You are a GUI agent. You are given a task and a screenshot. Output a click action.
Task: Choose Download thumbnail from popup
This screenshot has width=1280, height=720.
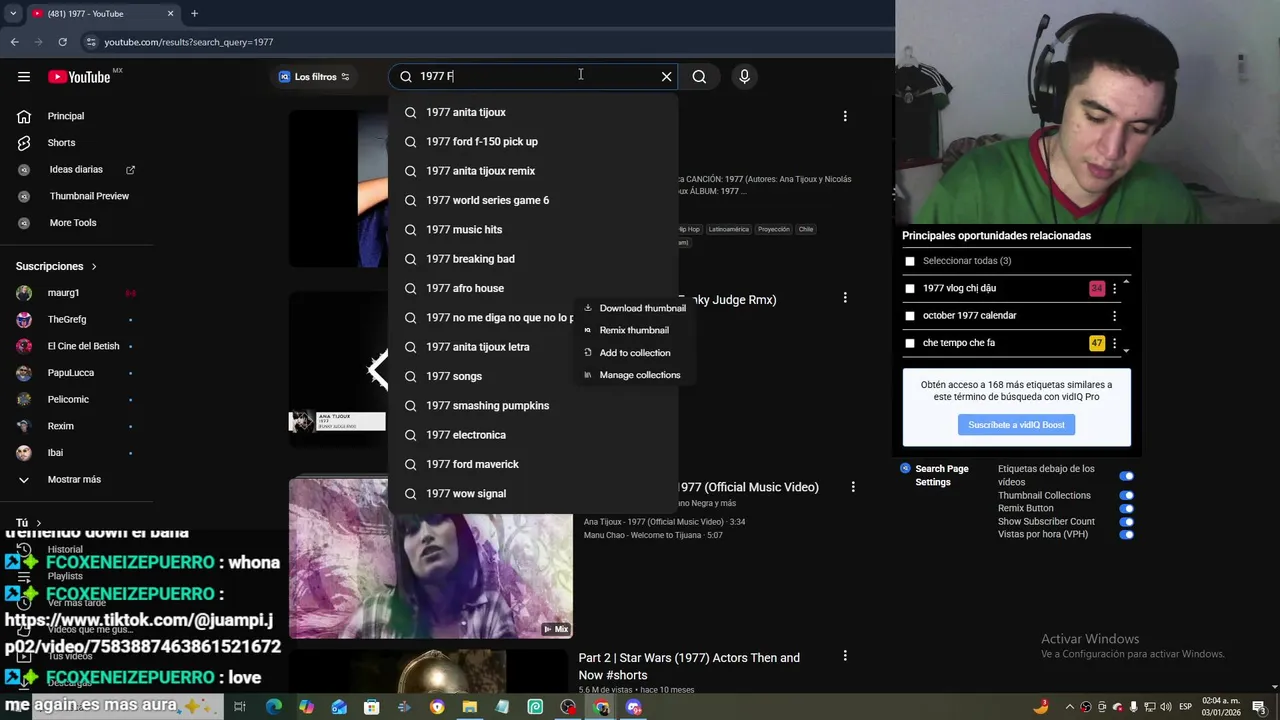(634, 308)
